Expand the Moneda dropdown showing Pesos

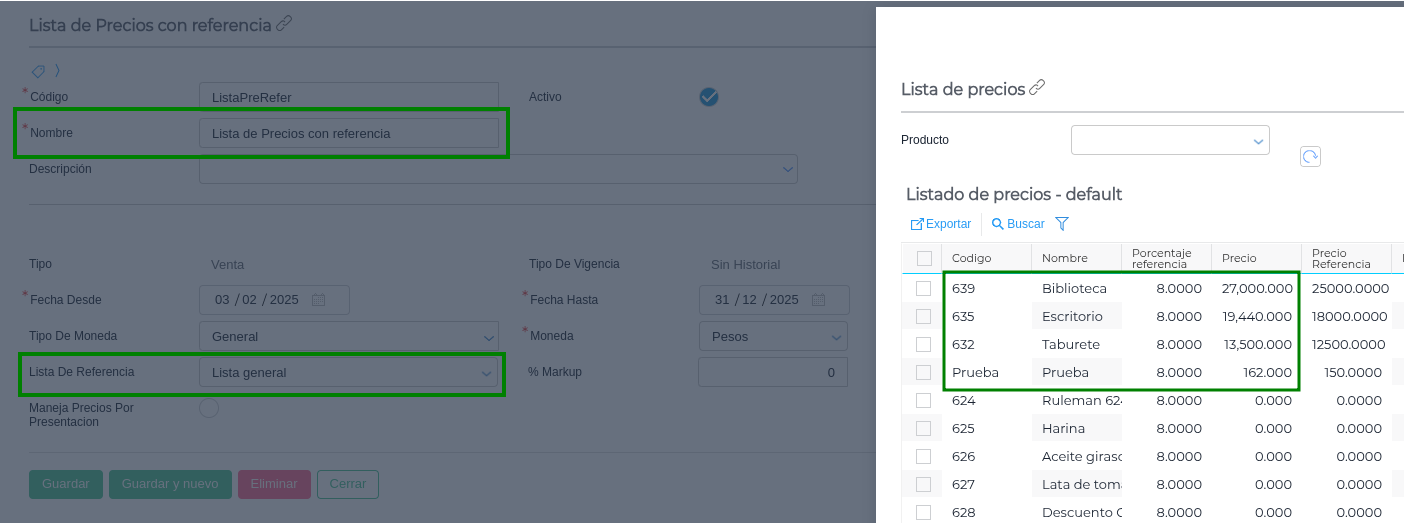tap(837, 337)
